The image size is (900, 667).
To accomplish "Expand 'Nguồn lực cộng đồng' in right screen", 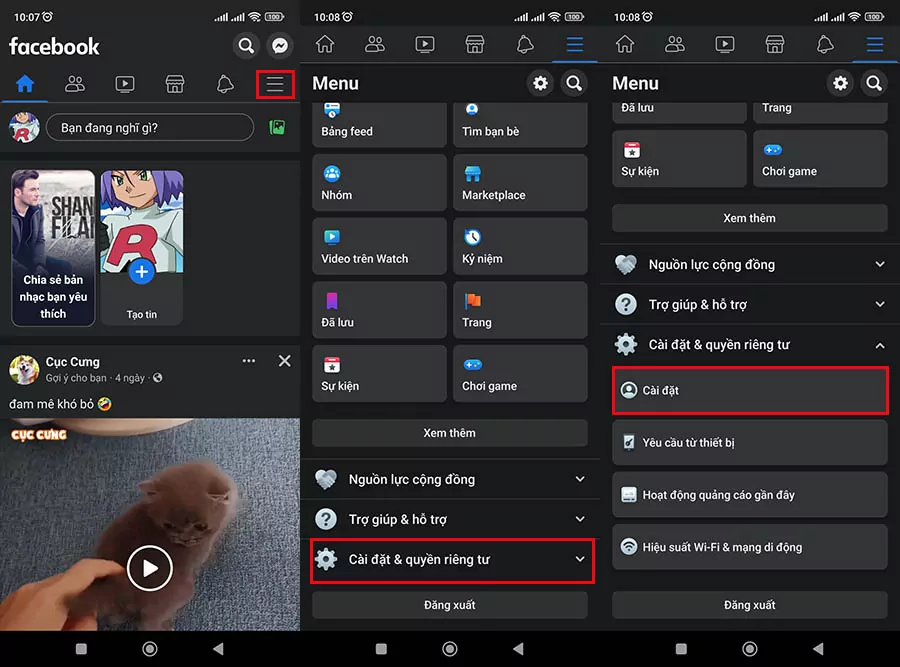I will (750, 264).
